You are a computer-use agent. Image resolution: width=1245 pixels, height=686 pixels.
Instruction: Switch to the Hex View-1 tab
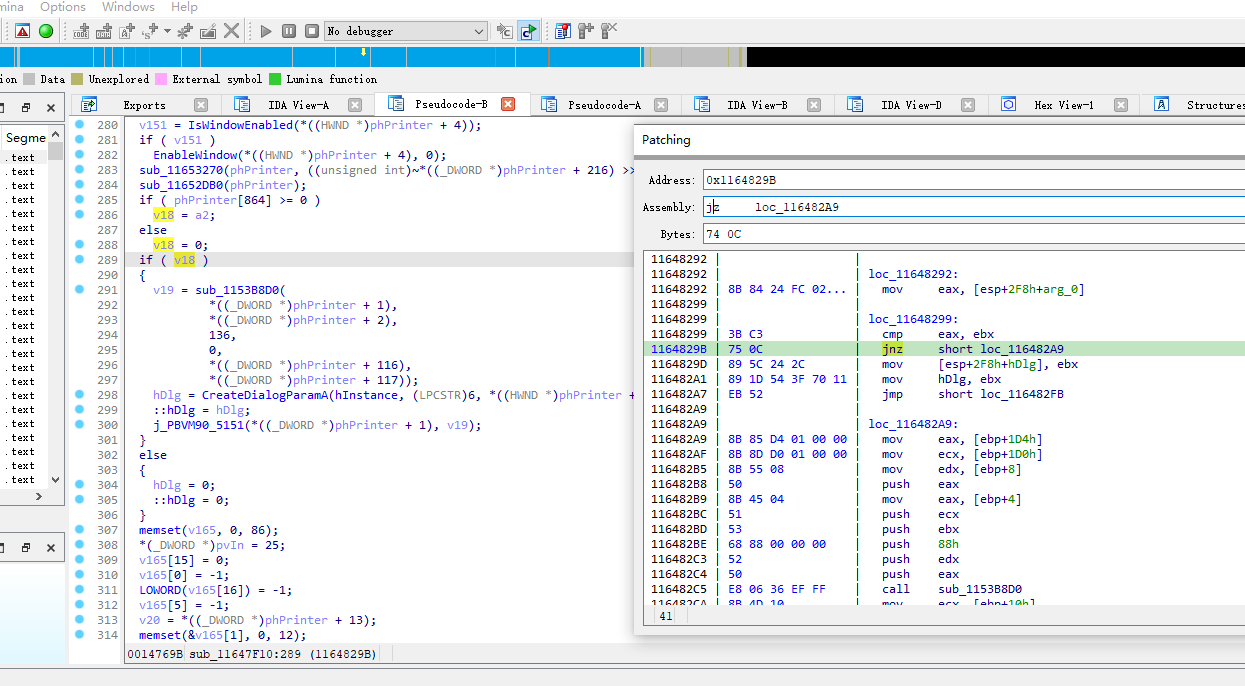point(1064,105)
